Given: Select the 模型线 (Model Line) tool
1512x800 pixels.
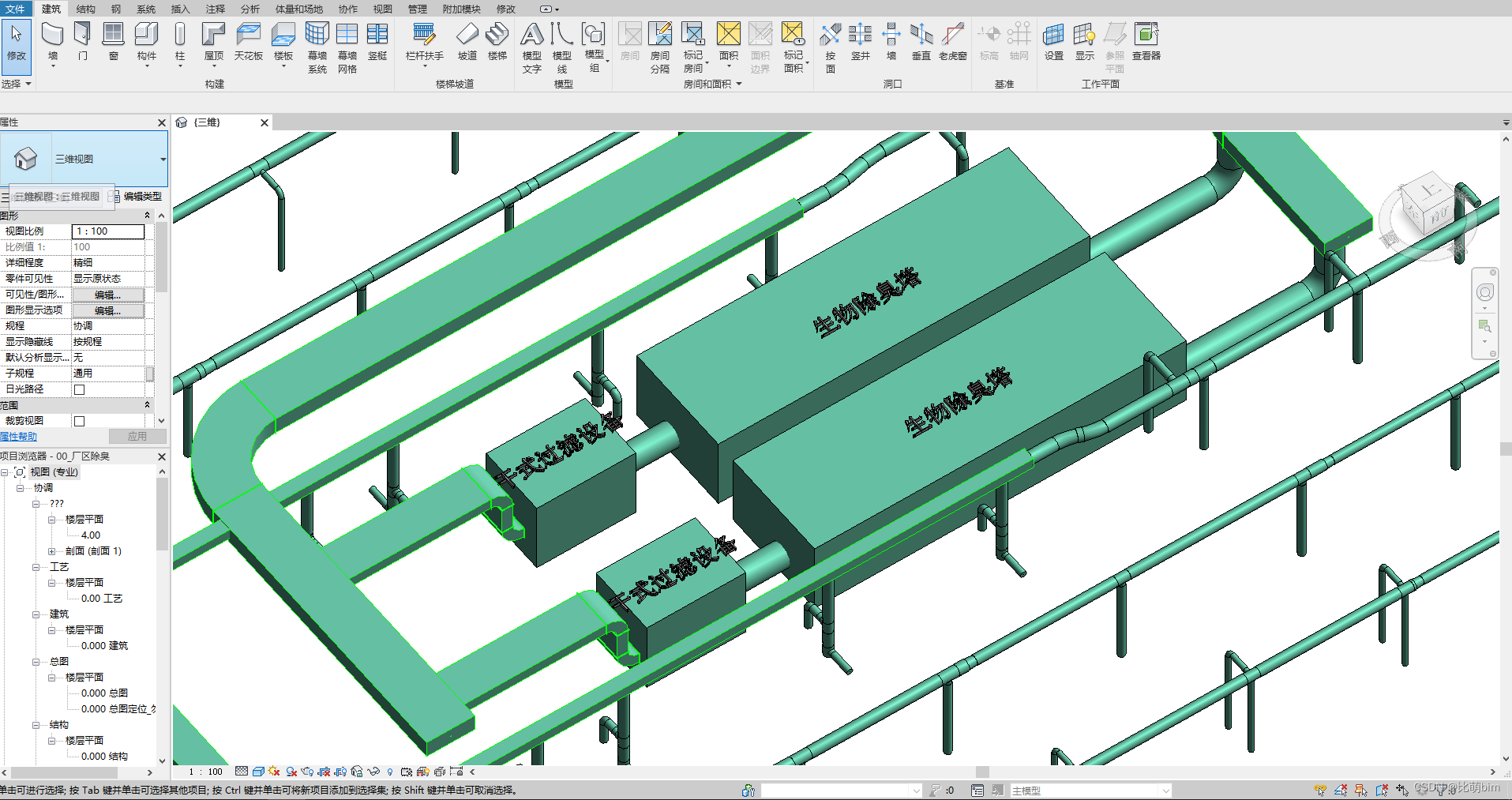Looking at the screenshot, I should tap(562, 47).
